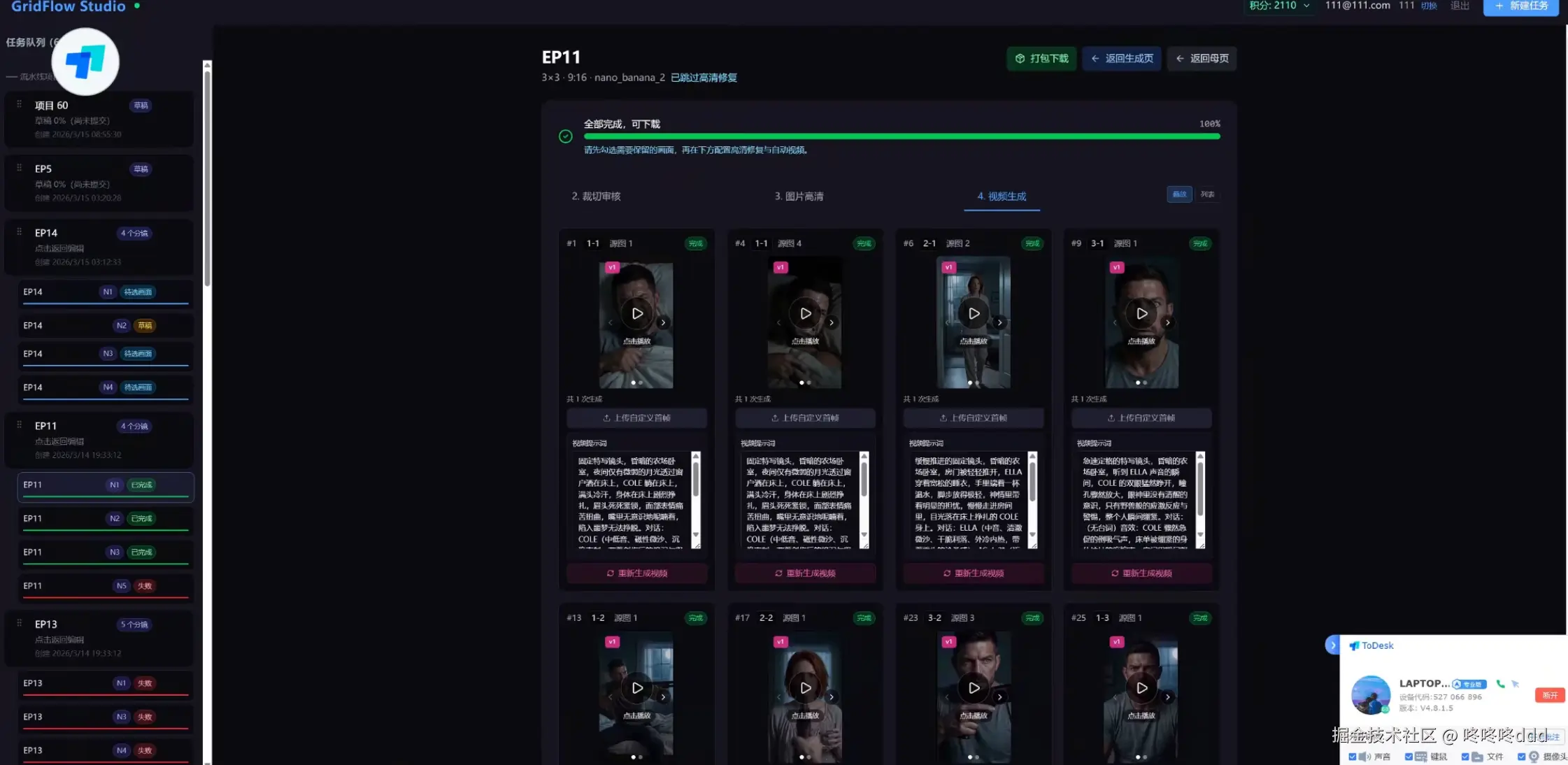Image resolution: width=1568 pixels, height=765 pixels.
Task: Uncheck the 声音 sound checkbox
Action: click(1353, 757)
